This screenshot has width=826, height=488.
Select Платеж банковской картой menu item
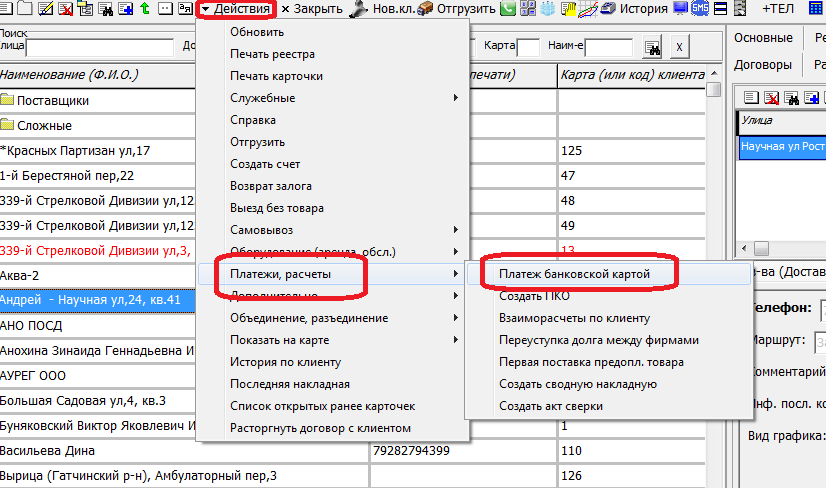[x=575, y=273]
